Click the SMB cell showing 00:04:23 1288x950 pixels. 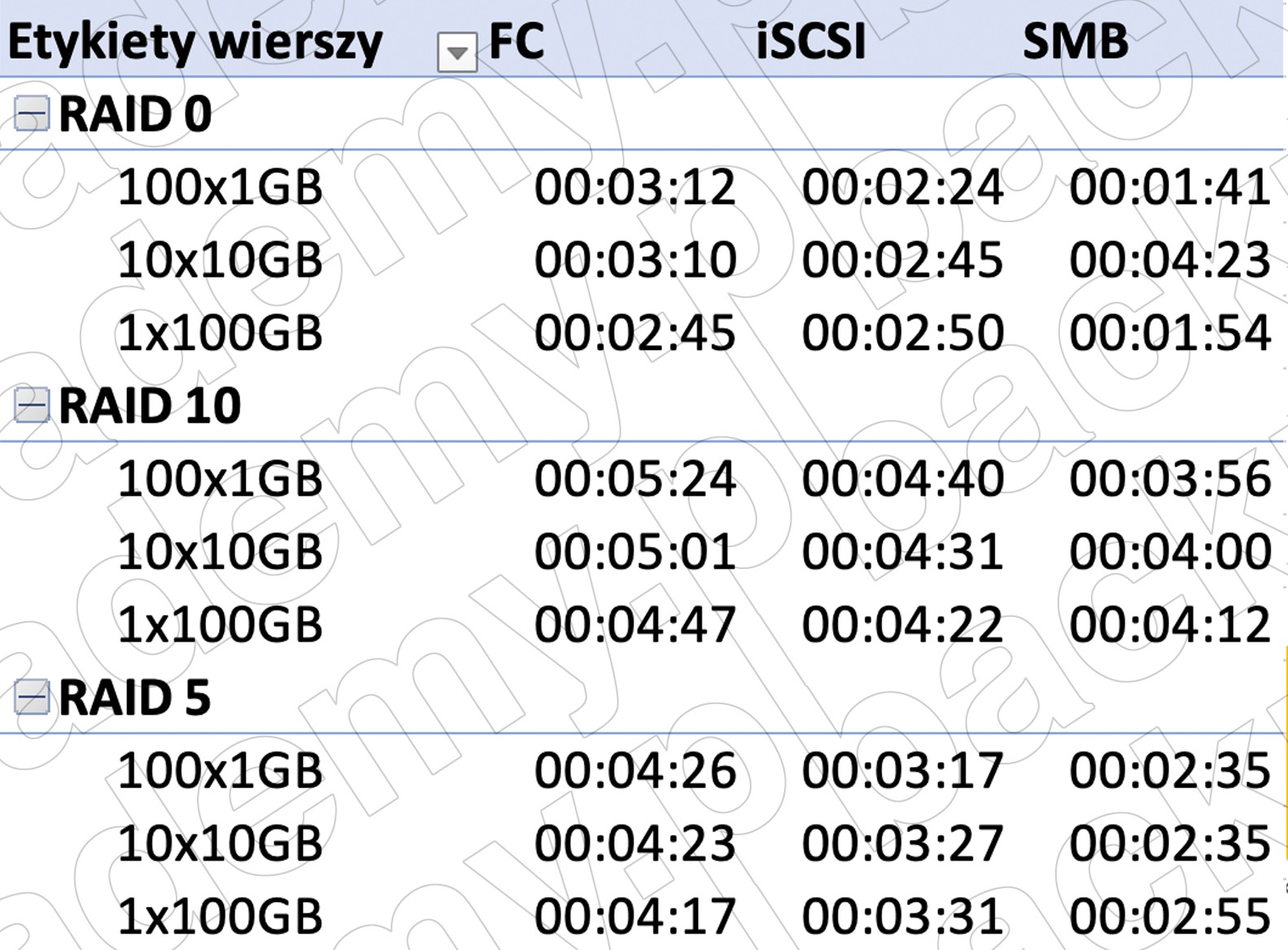coord(1170,260)
